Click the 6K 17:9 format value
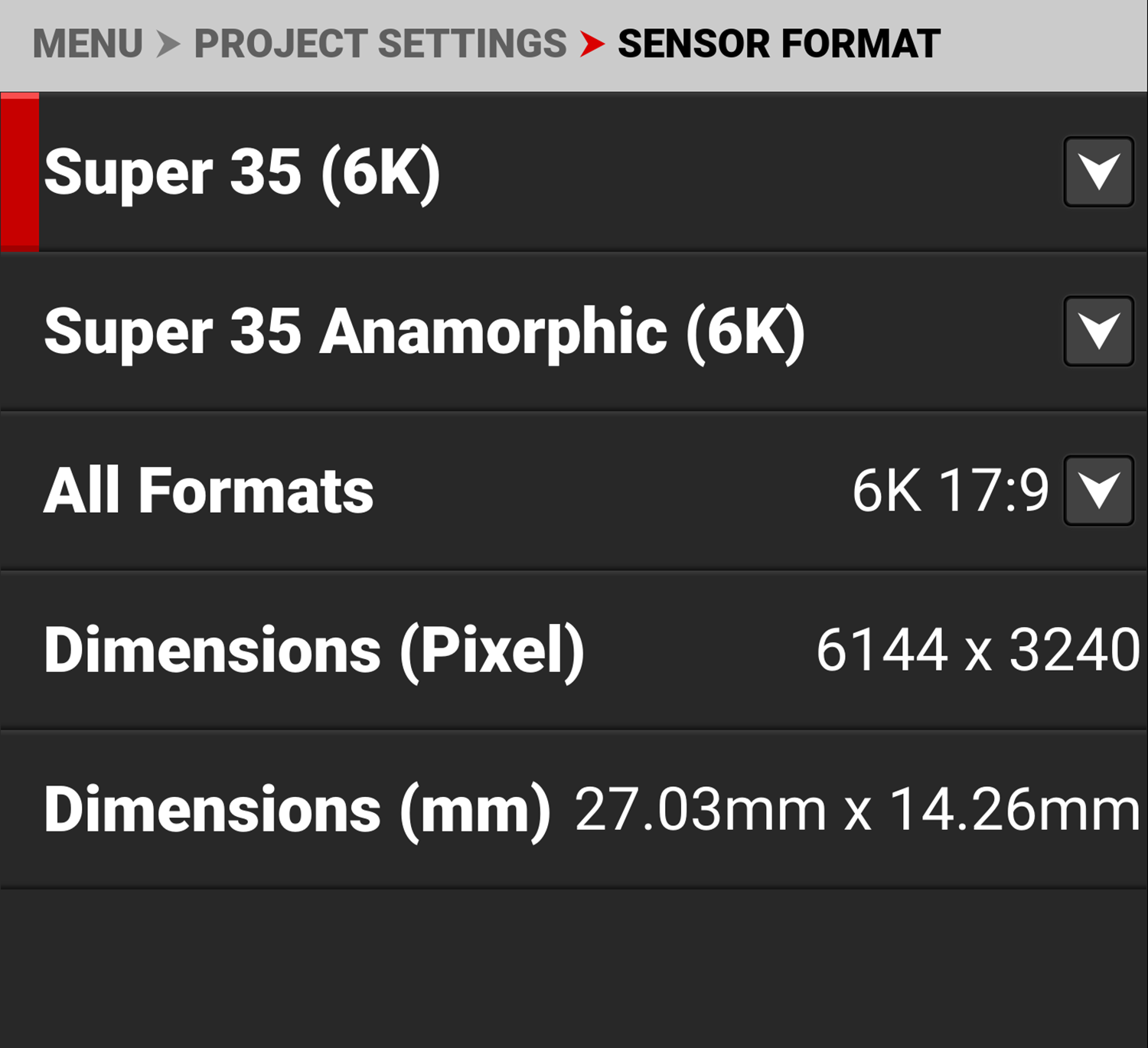Image resolution: width=1148 pixels, height=1048 pixels. [x=950, y=491]
